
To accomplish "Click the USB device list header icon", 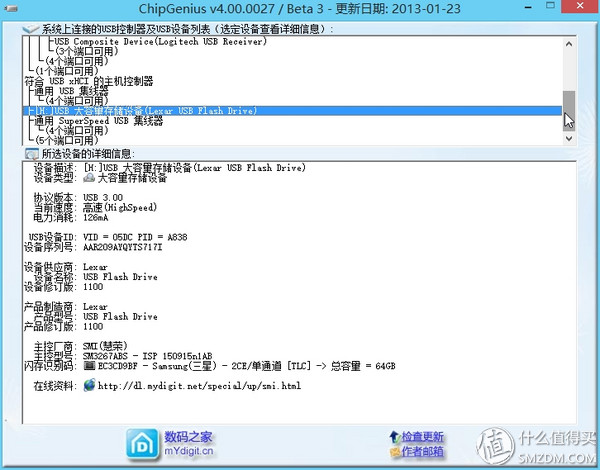I will pos(31,29).
